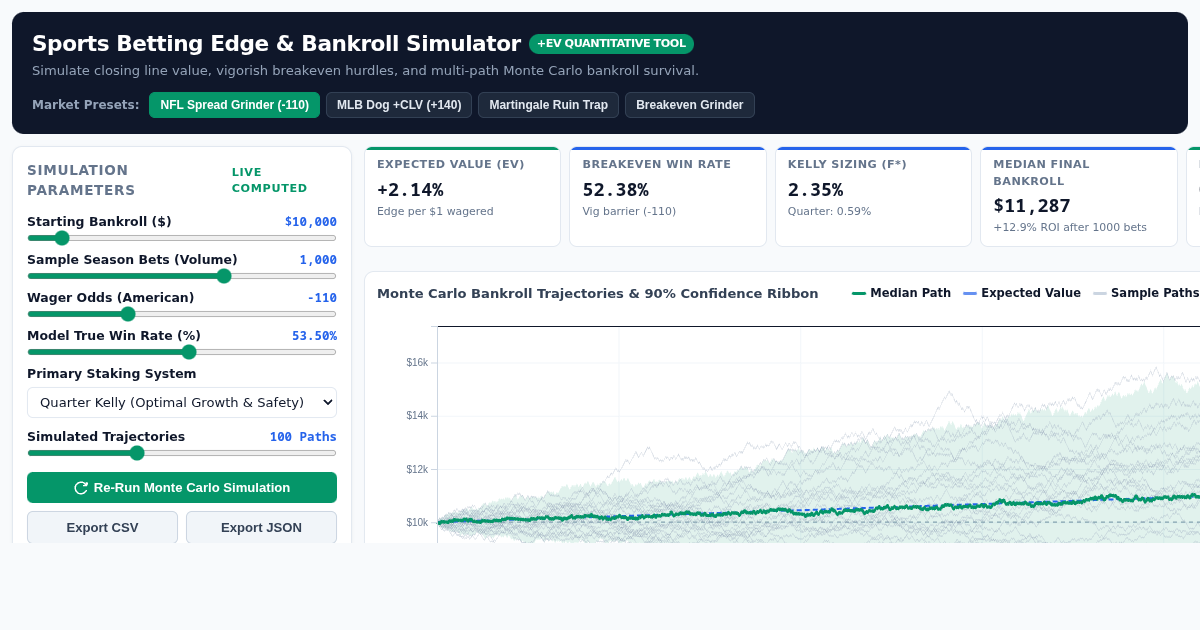Click the $12k axis label on chart
The image size is (1200, 630).
[417, 469]
